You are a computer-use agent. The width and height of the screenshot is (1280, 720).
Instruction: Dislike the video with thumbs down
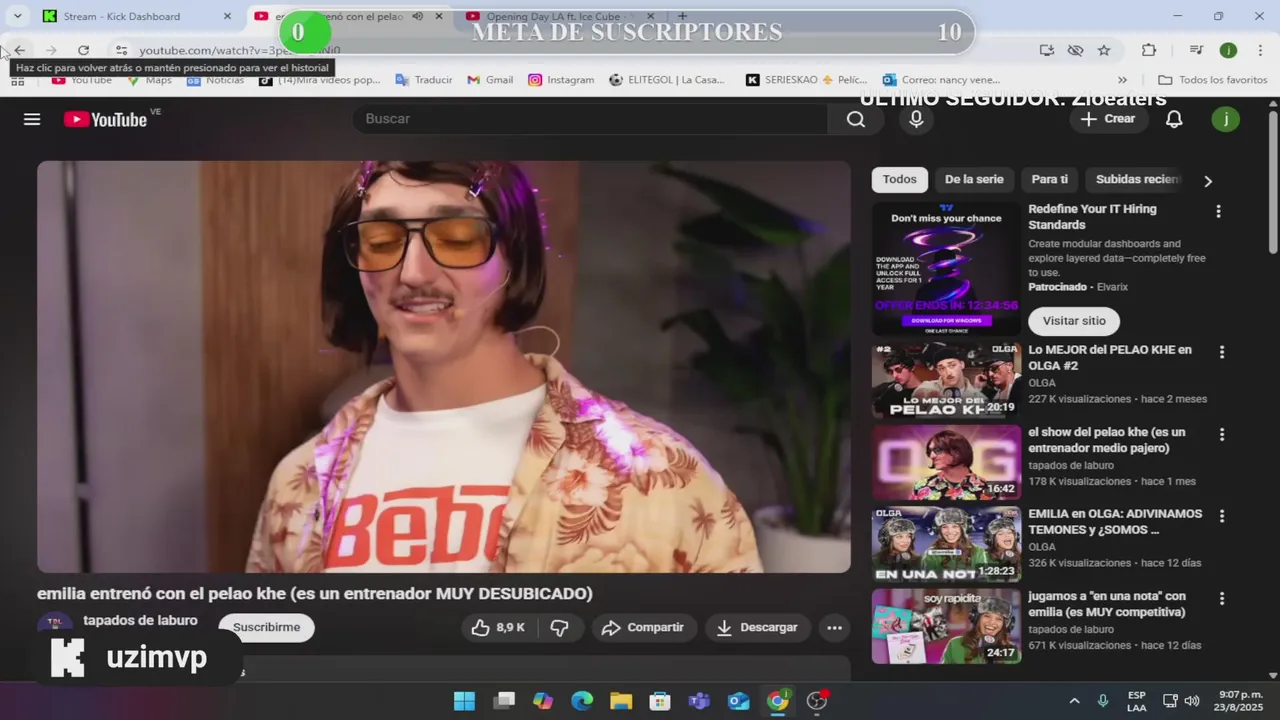click(560, 627)
